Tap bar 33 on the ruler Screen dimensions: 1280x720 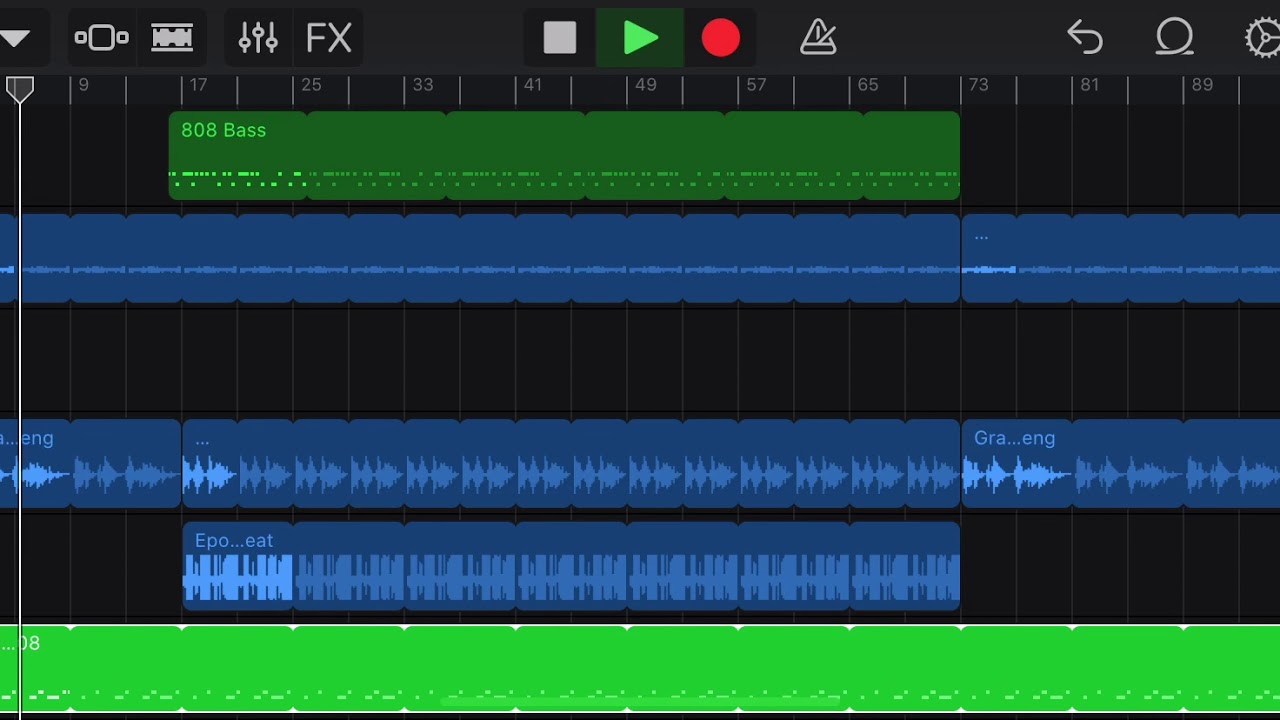coord(423,86)
